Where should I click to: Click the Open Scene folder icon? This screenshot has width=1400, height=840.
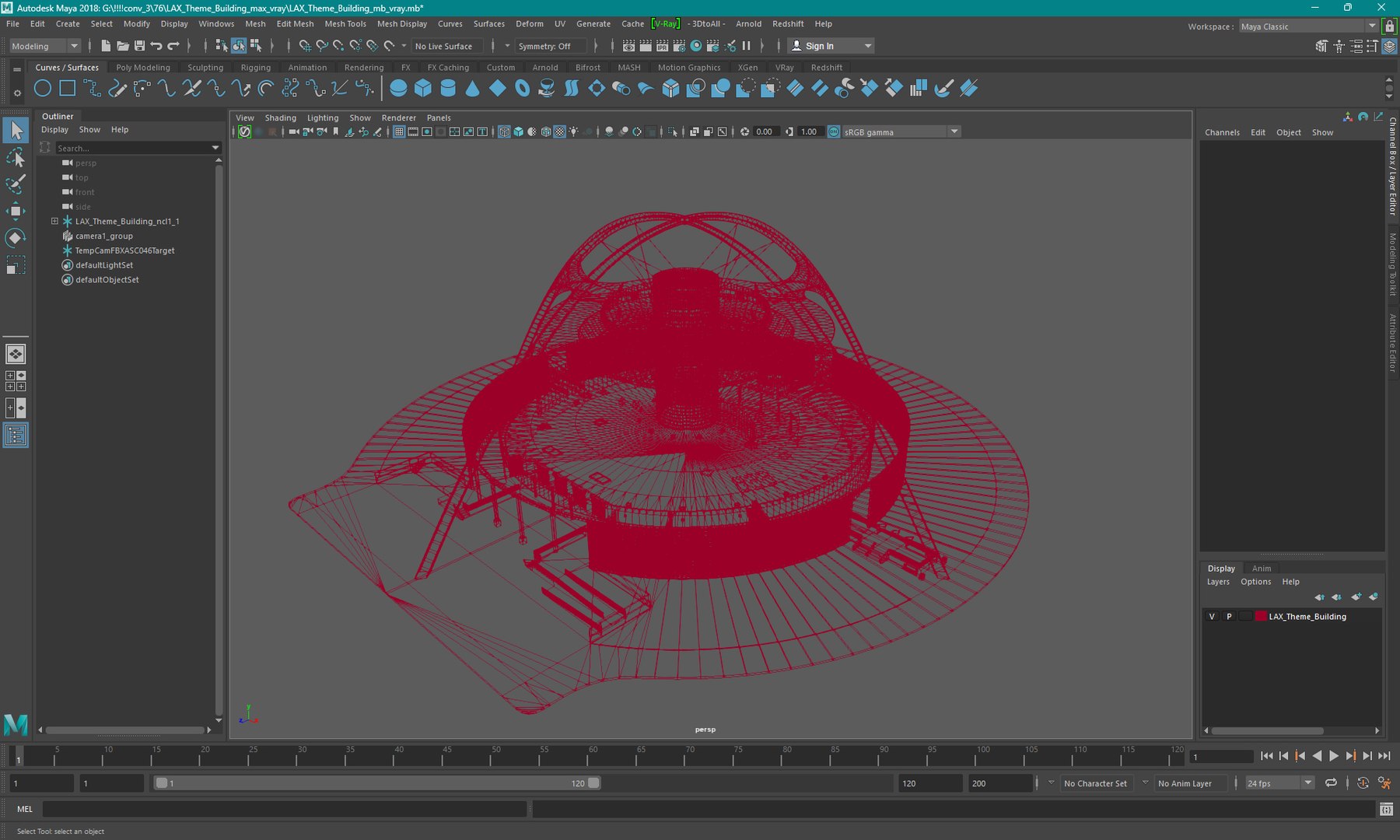(123, 46)
